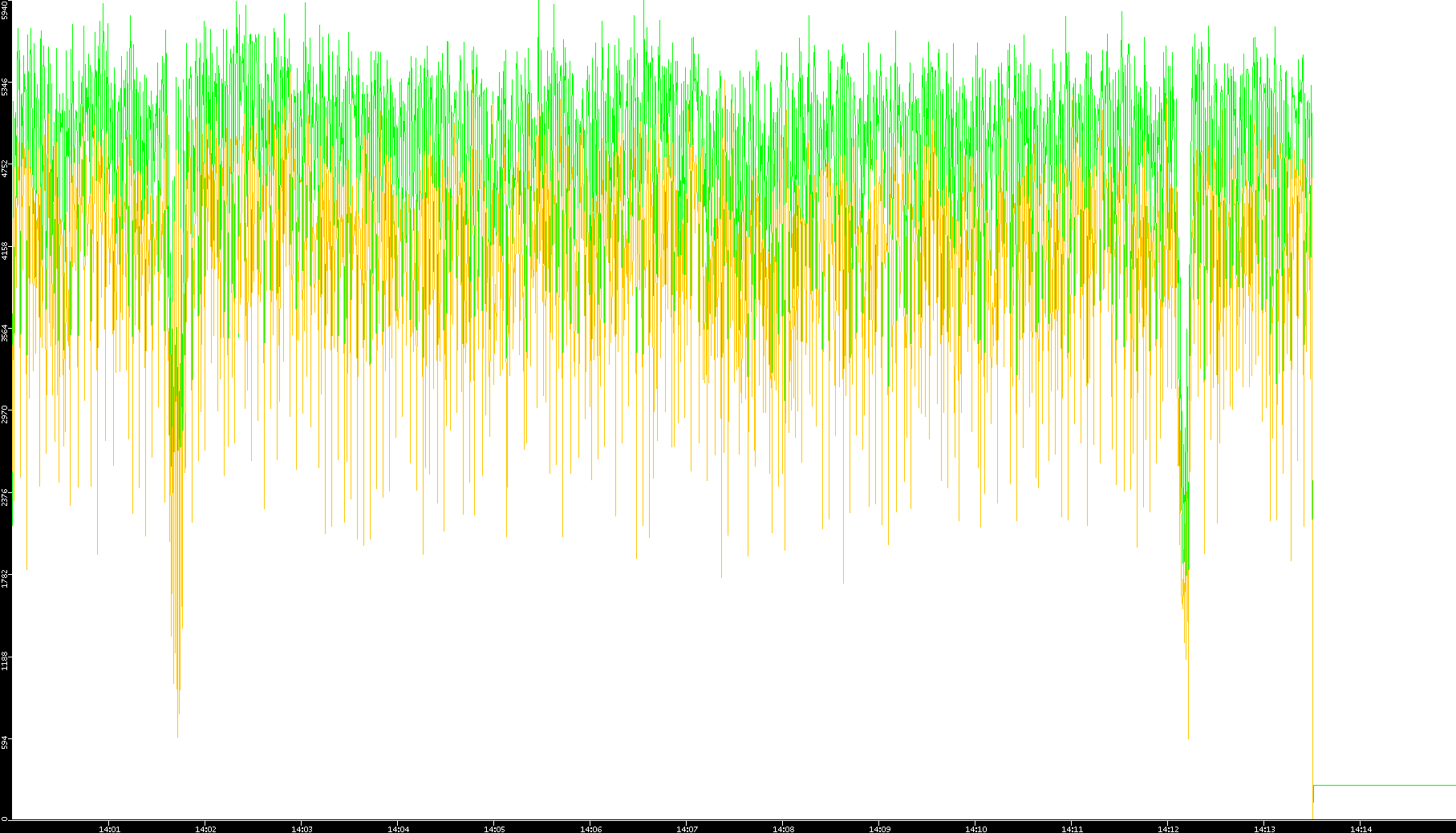
Task: Click the 14:12 tick label
Action: pyautogui.click(x=1168, y=828)
